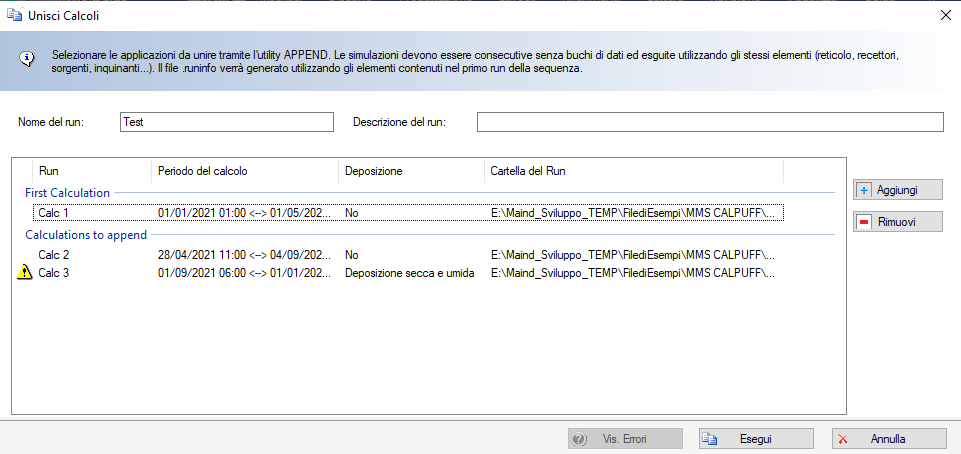Viewport: 961px width, 454px height.
Task: Close the Unisci Calcoli window
Action: 946,16
